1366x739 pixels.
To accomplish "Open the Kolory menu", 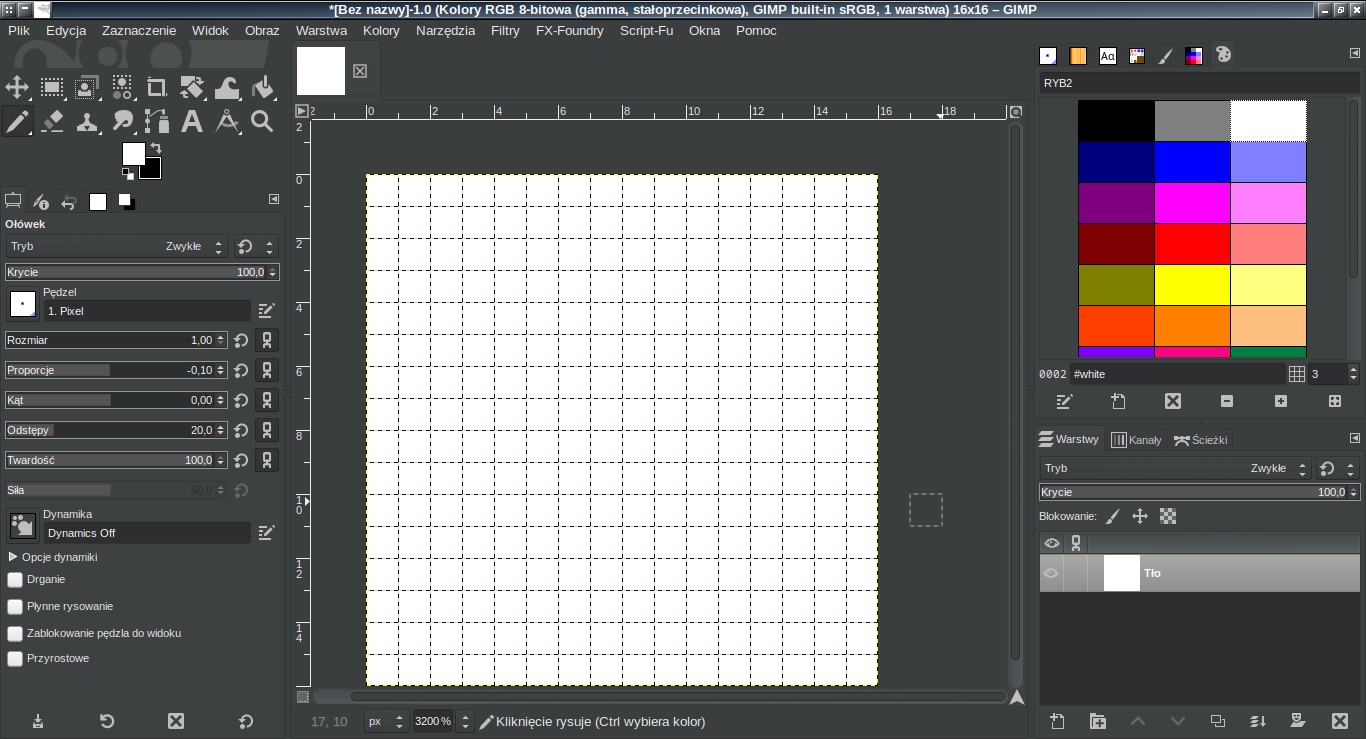I will pyautogui.click(x=381, y=30).
